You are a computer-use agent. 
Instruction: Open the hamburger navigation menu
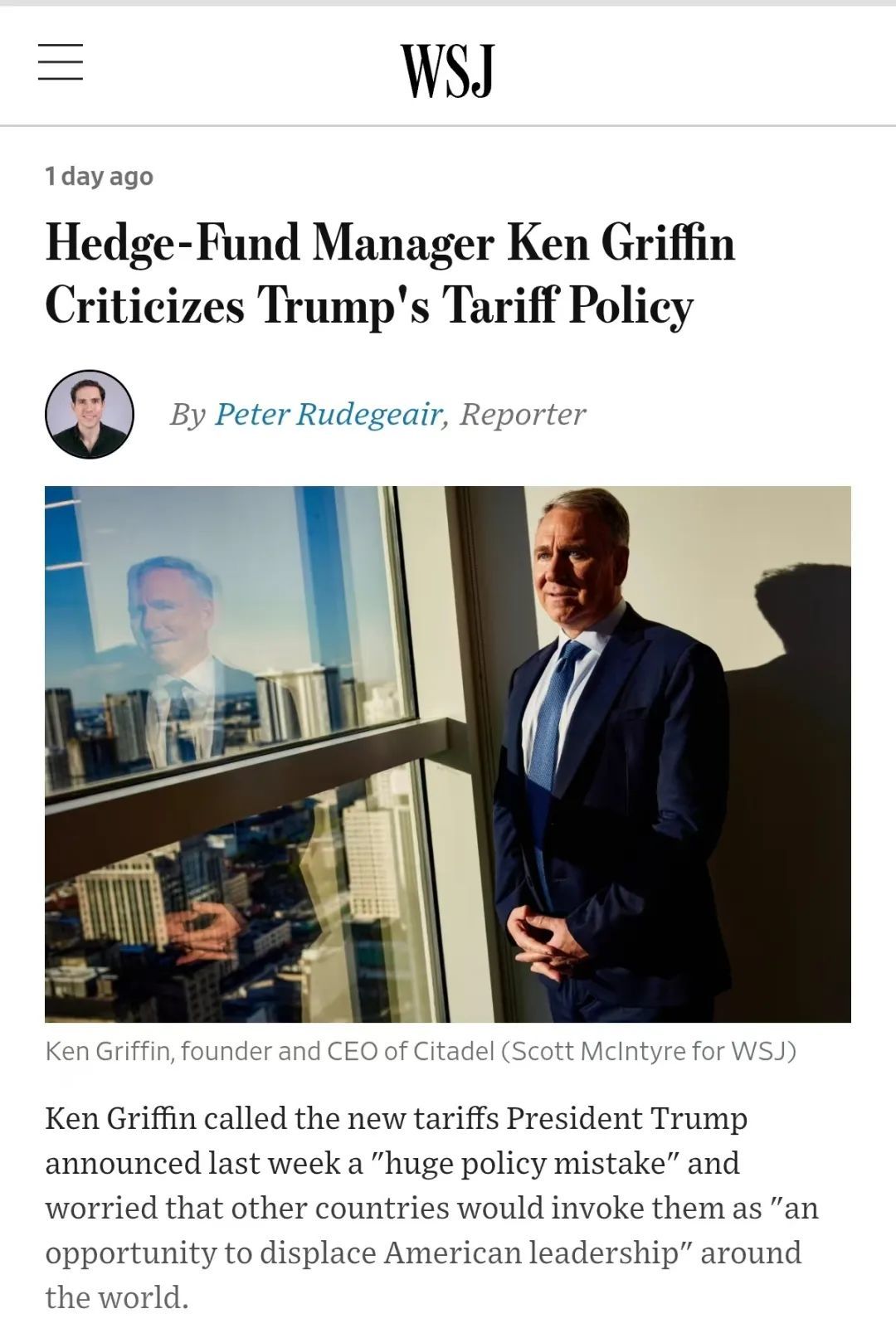pos(61,62)
